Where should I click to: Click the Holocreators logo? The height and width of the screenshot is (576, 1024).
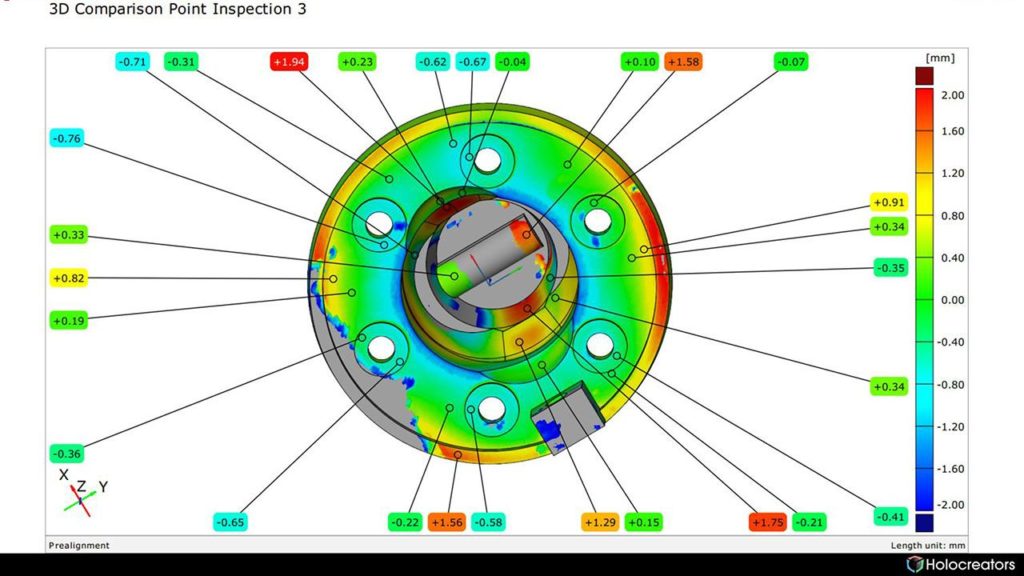[961, 565]
